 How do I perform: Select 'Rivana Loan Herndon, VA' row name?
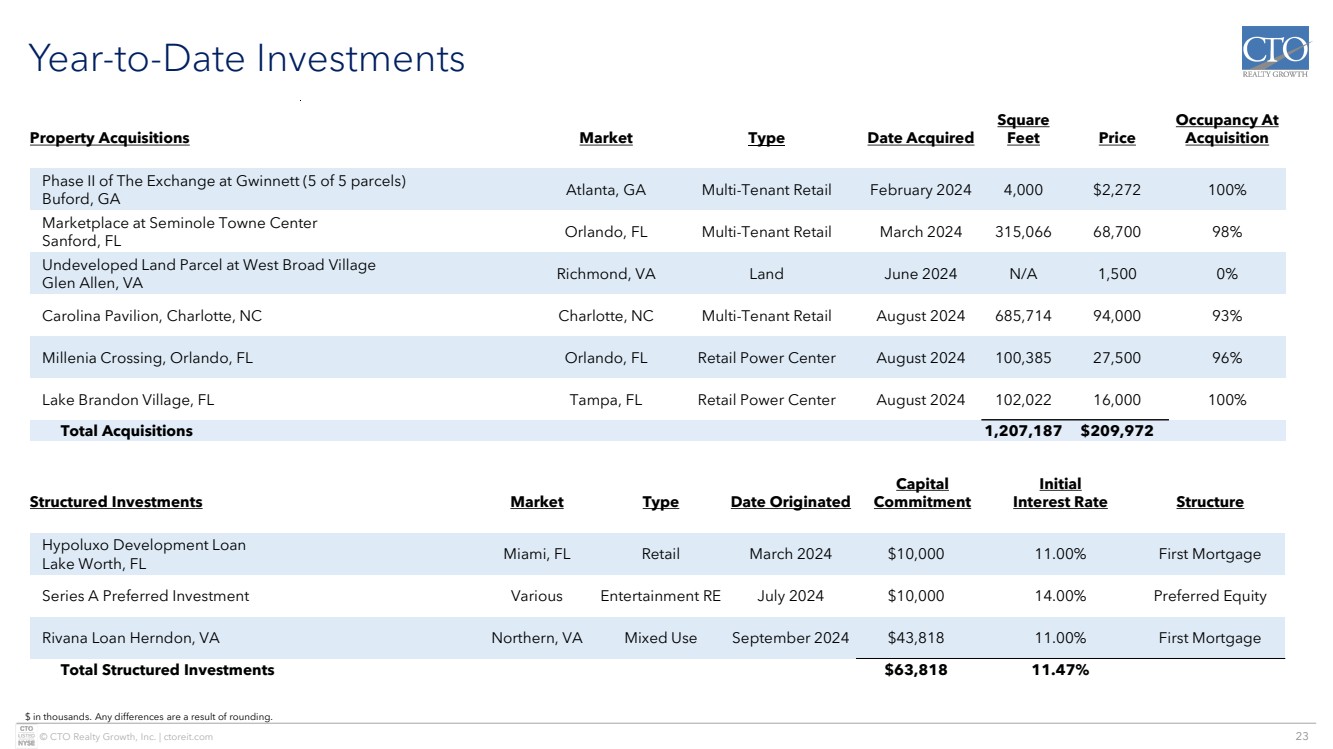130,638
